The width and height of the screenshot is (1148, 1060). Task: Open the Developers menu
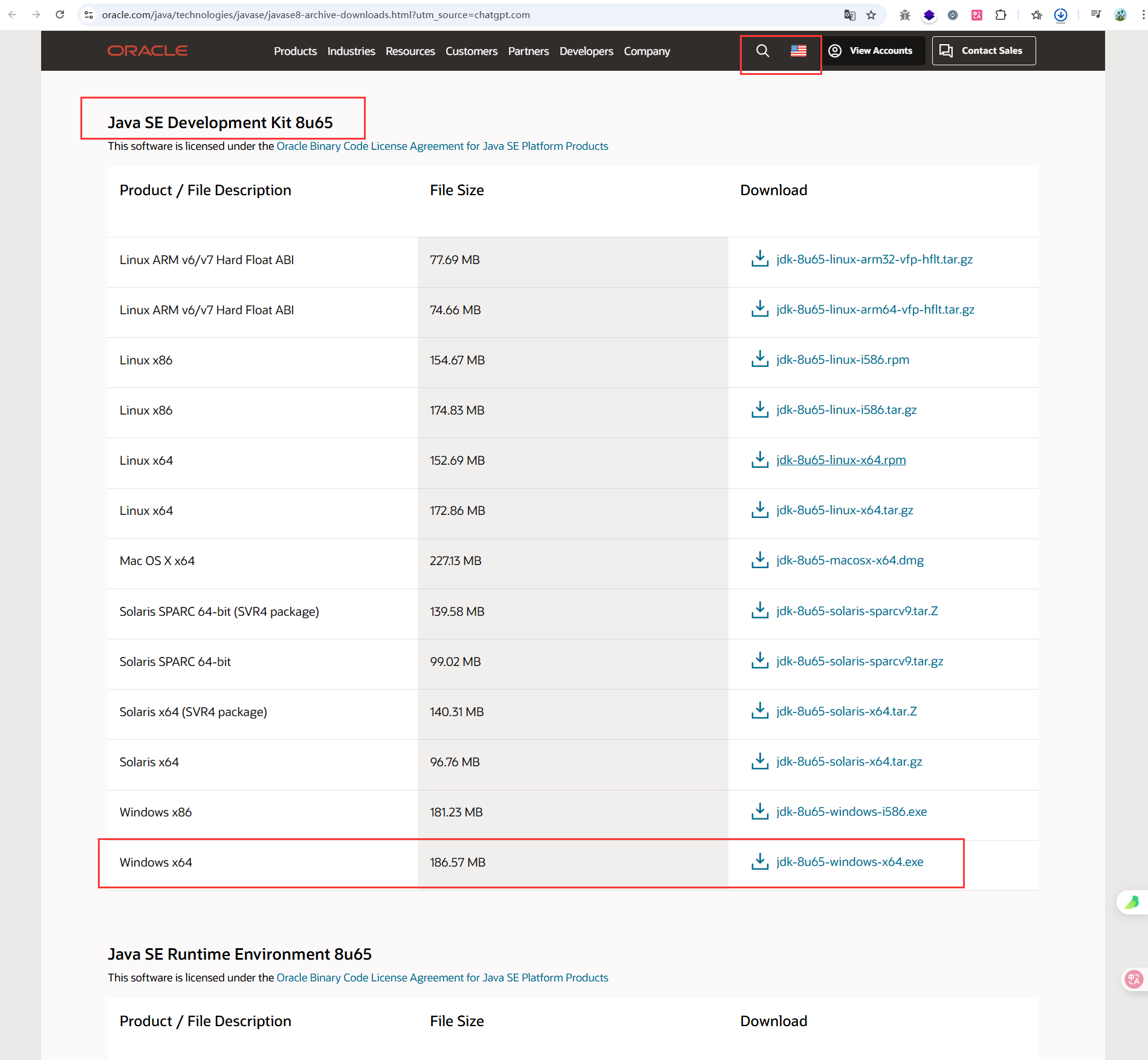point(586,51)
